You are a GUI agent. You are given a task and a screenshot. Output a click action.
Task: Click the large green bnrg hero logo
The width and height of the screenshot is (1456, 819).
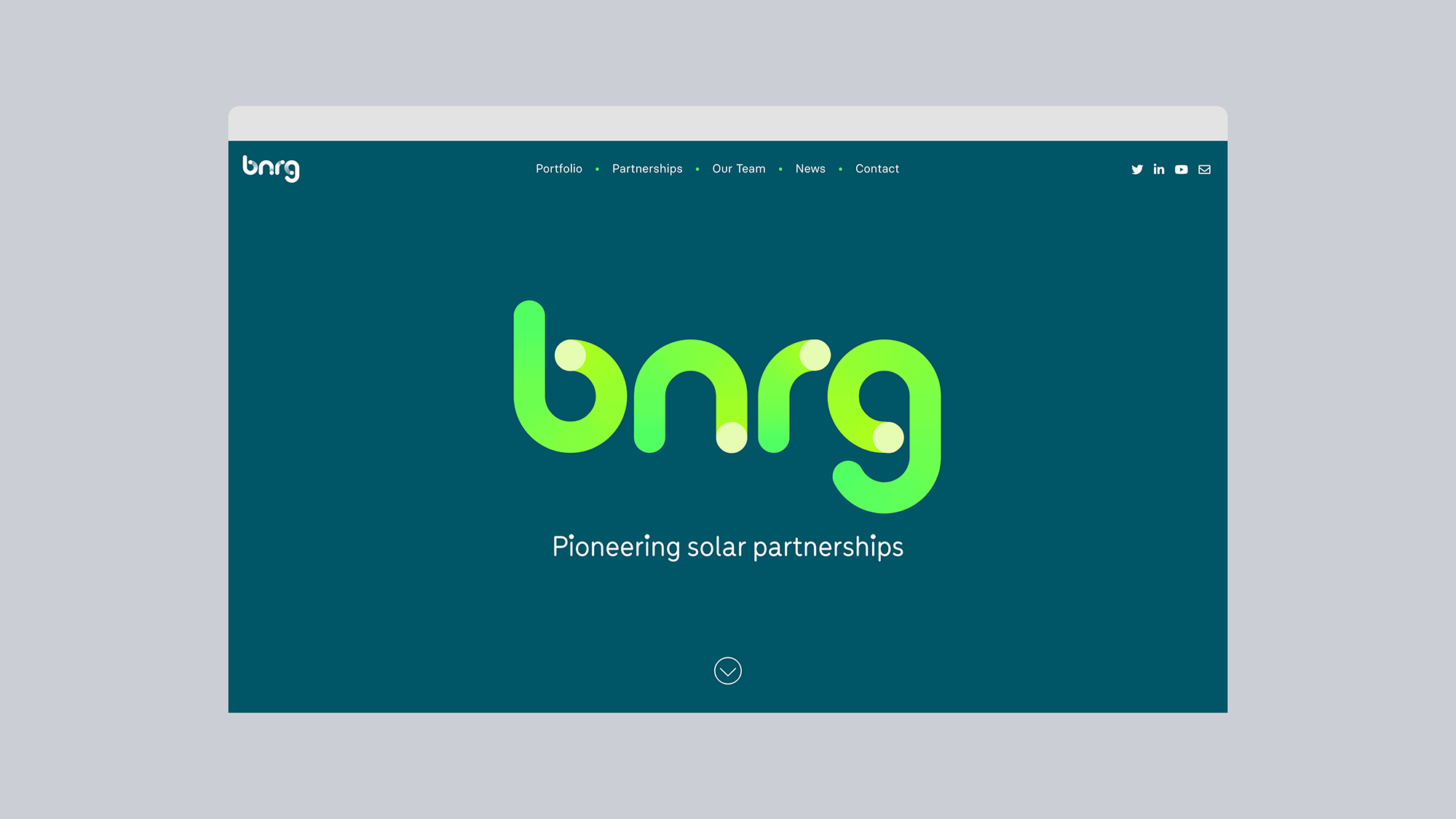(727, 406)
